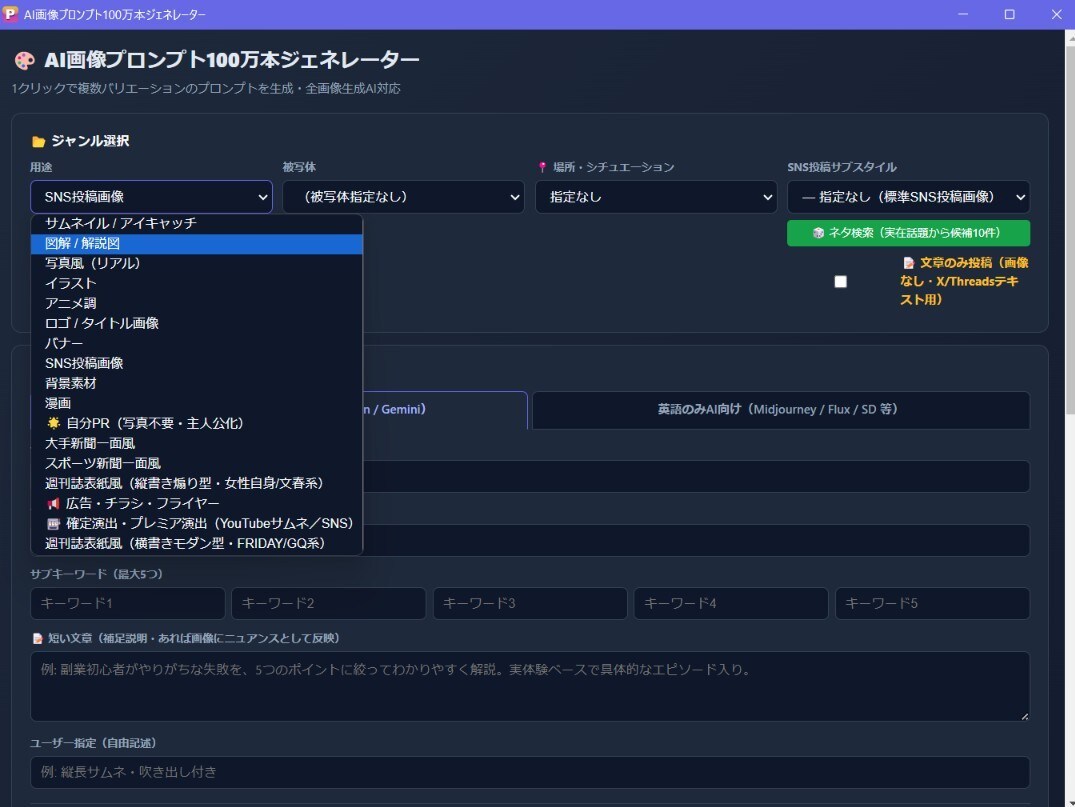Expand the 場所・シチュエーション dropdown
Viewport: 1075px width, 807px height.
pos(656,197)
